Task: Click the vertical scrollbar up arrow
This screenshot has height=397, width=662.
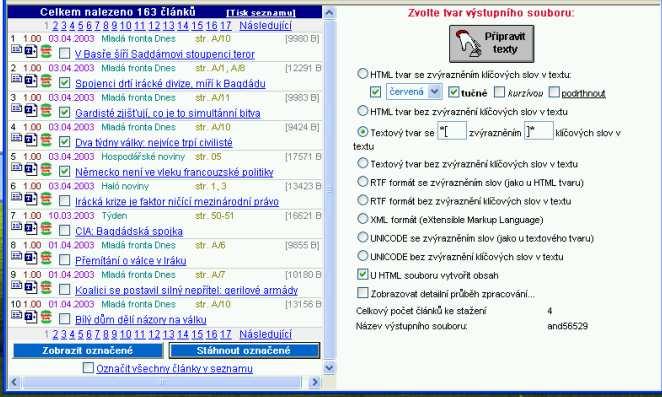Action: (x=329, y=13)
